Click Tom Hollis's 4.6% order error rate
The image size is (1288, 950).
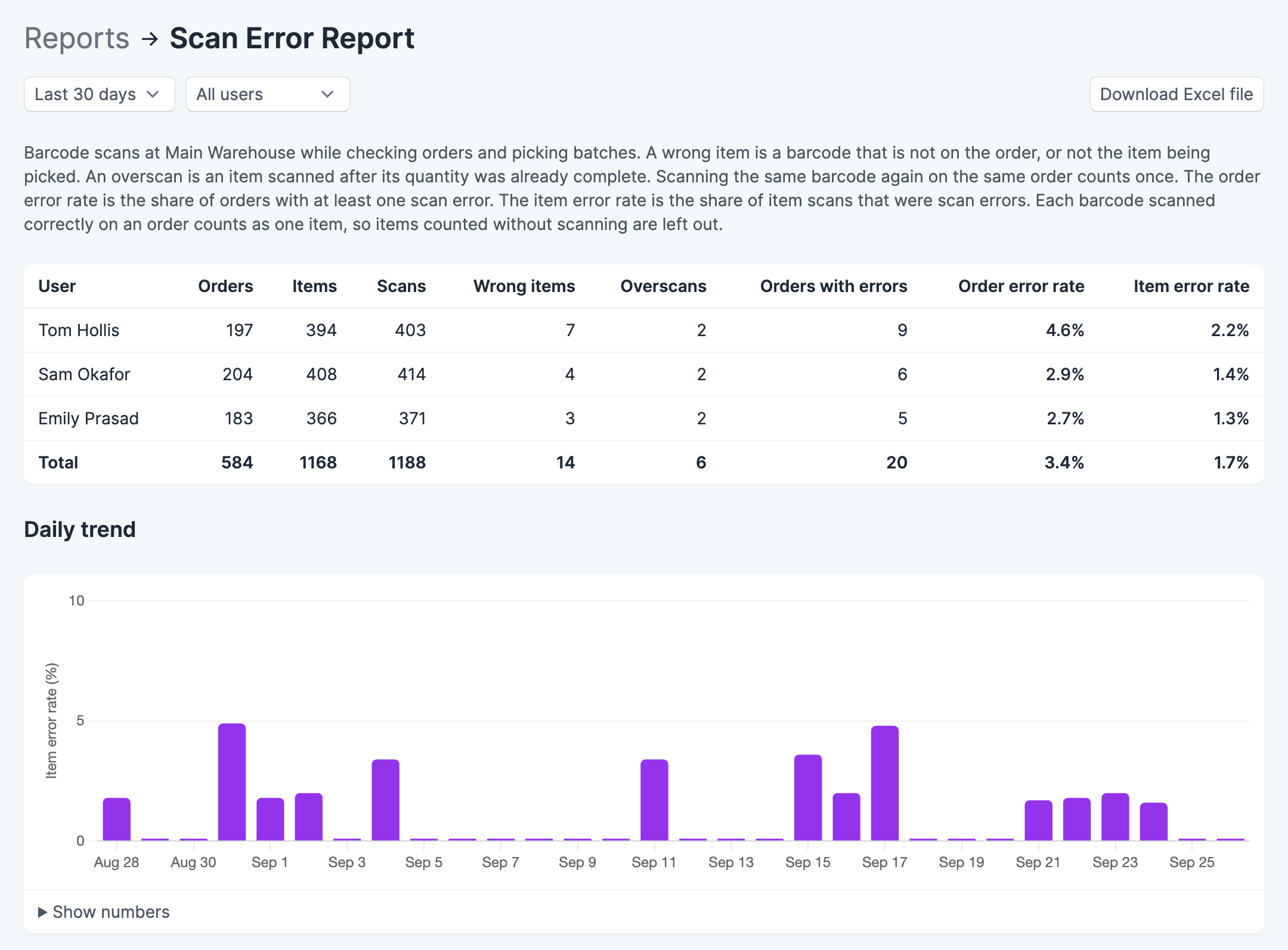tap(1065, 330)
